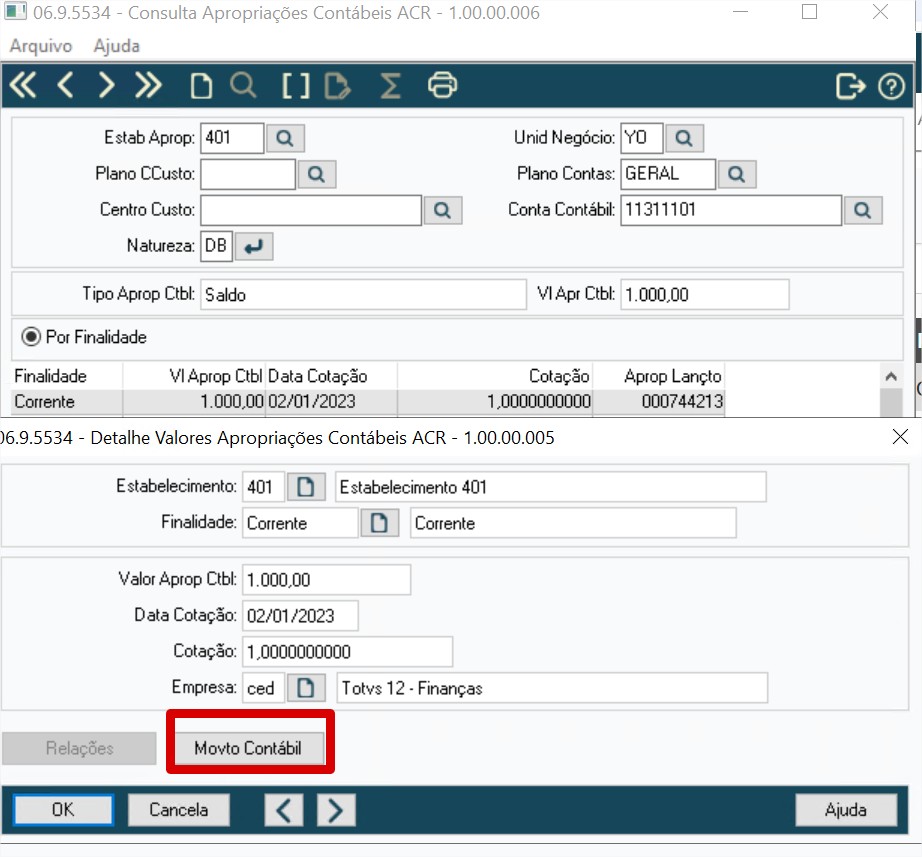Click the Relações button
The height and width of the screenshot is (857, 922).
79,748
